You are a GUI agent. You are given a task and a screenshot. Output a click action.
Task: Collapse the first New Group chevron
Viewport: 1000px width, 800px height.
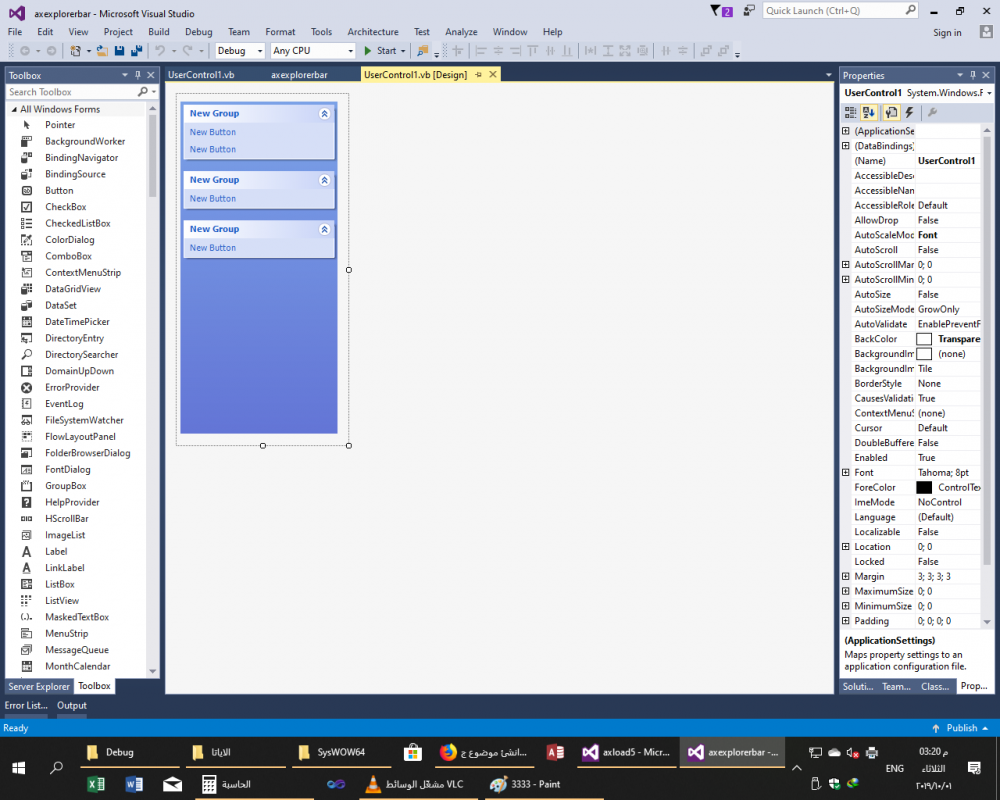click(324, 114)
